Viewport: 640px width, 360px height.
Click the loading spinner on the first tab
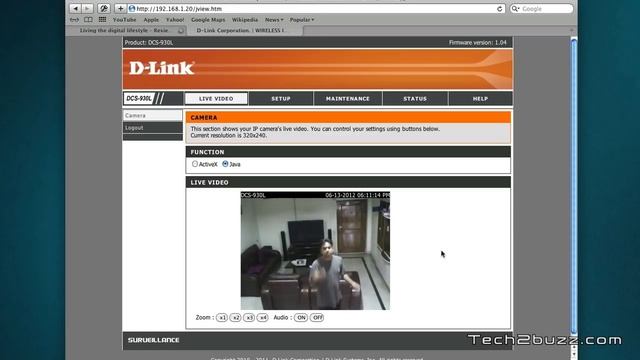(x=181, y=31)
